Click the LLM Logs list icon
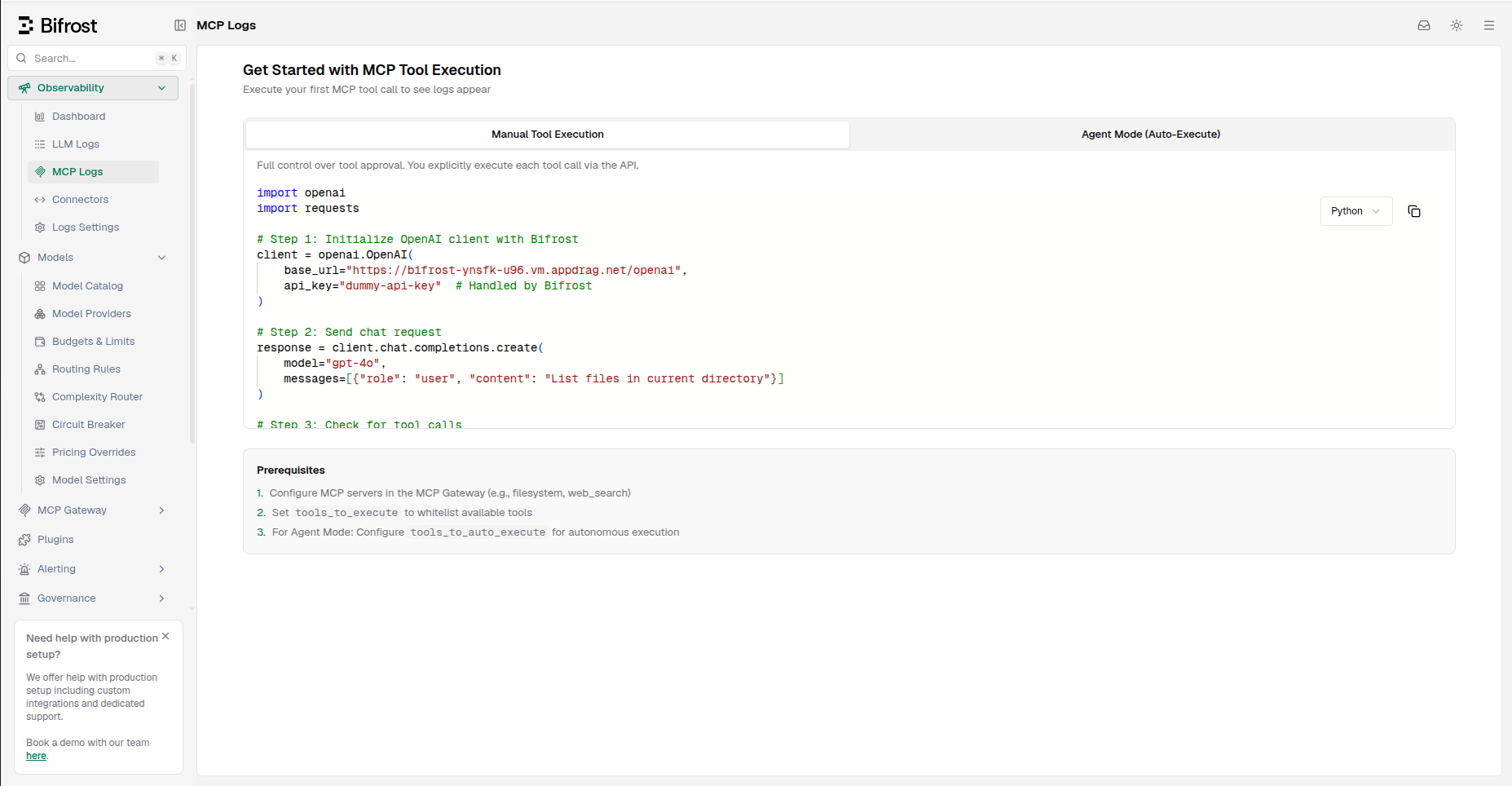Viewport: 1512px width, 786px height. [x=40, y=144]
